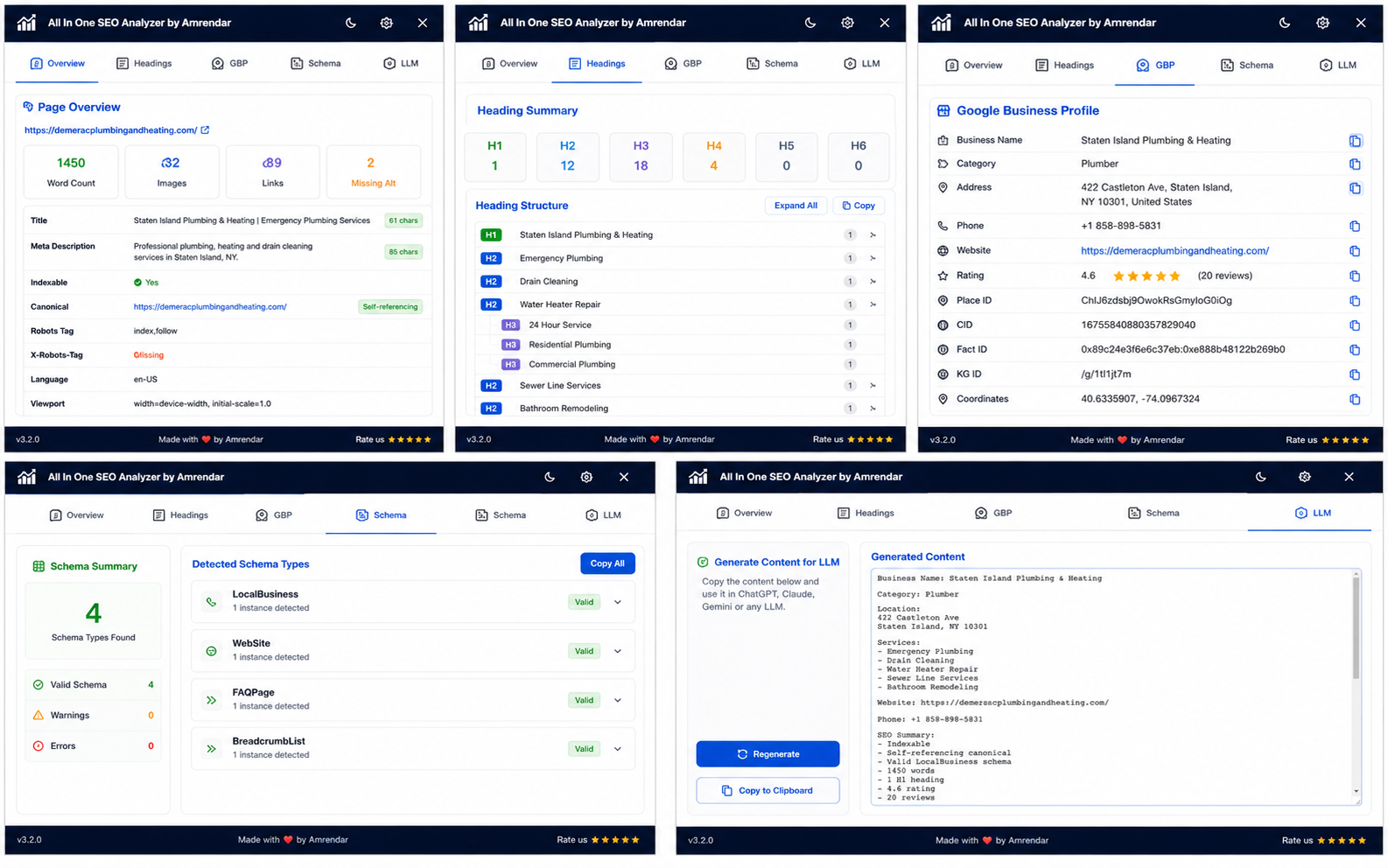Open Schema tab in the GBP panel
Viewport: 1388px width, 868px height.
[1247, 66]
